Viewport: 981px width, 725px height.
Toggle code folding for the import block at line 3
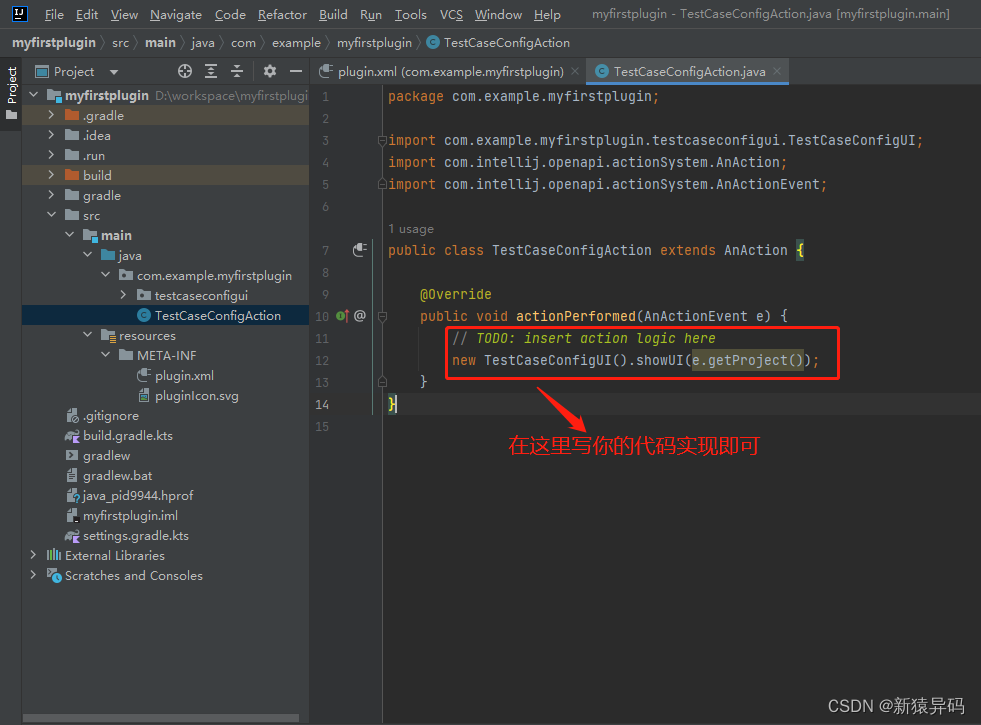pyautogui.click(x=382, y=141)
